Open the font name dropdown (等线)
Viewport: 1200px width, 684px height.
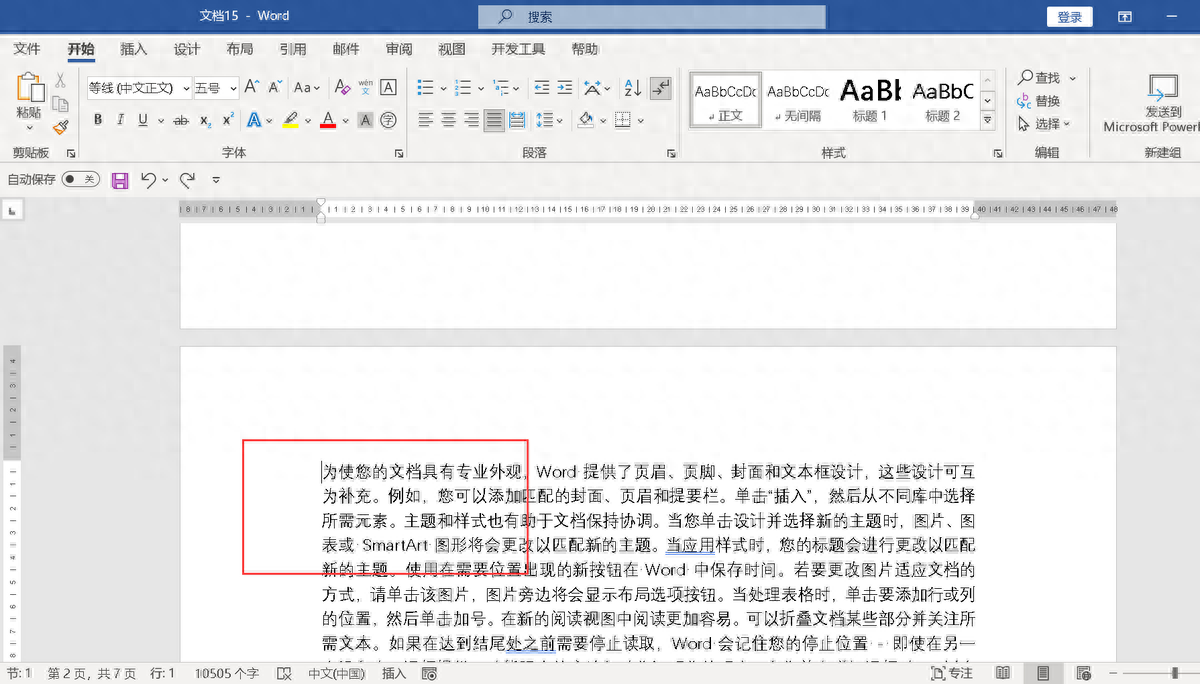click(x=186, y=88)
